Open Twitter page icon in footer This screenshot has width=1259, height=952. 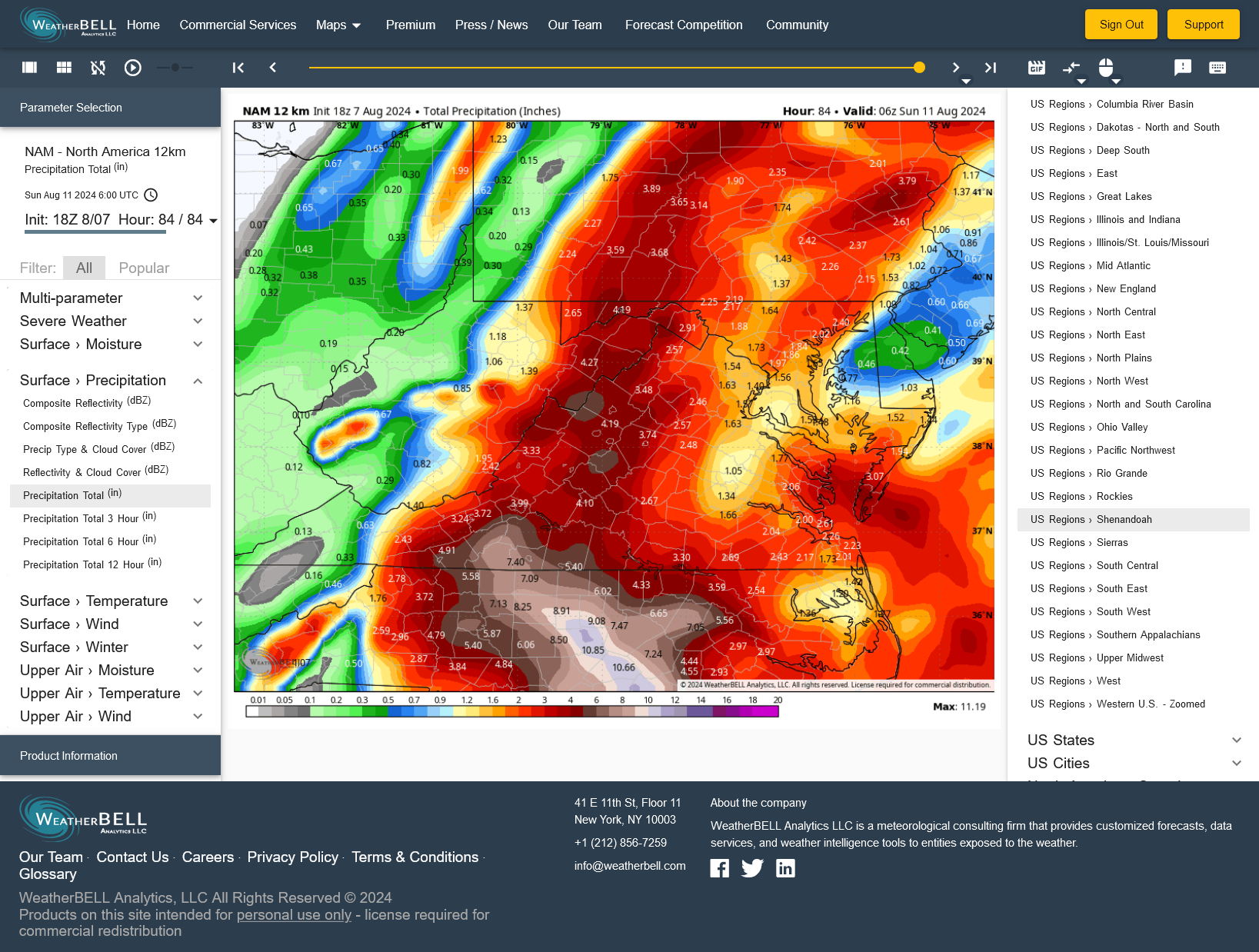[752, 869]
